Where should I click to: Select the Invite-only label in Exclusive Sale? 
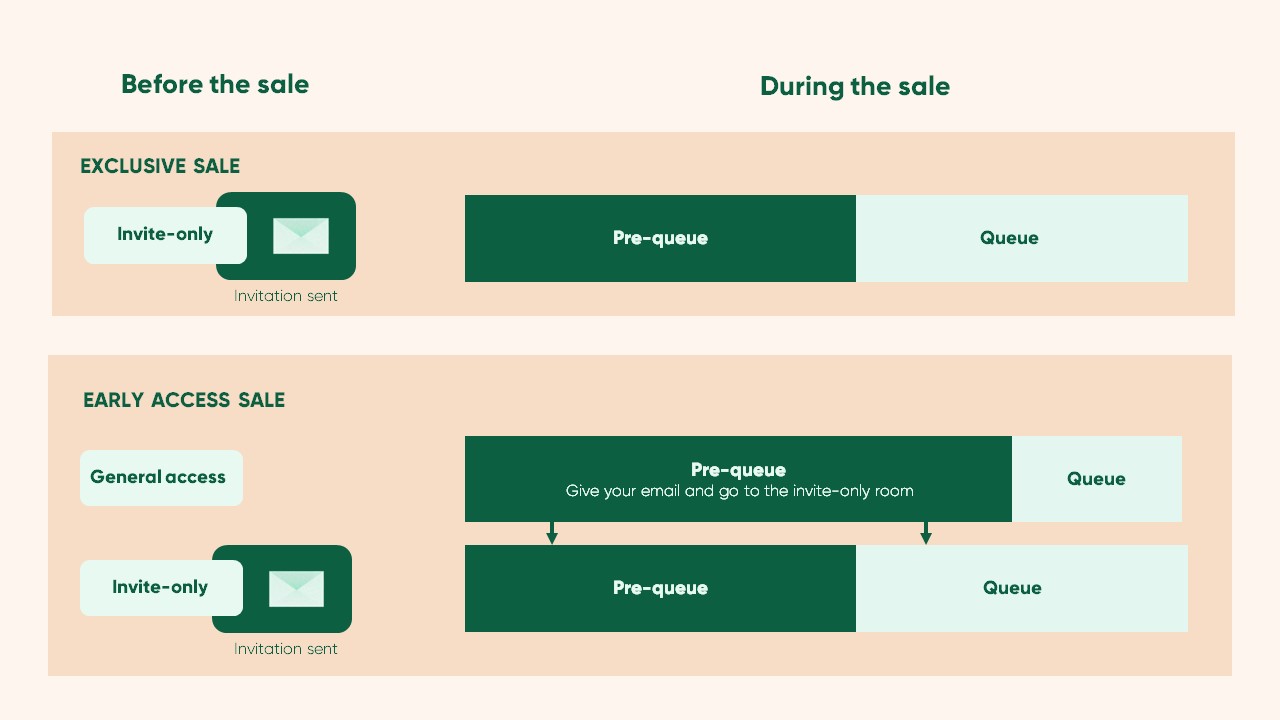[165, 235]
